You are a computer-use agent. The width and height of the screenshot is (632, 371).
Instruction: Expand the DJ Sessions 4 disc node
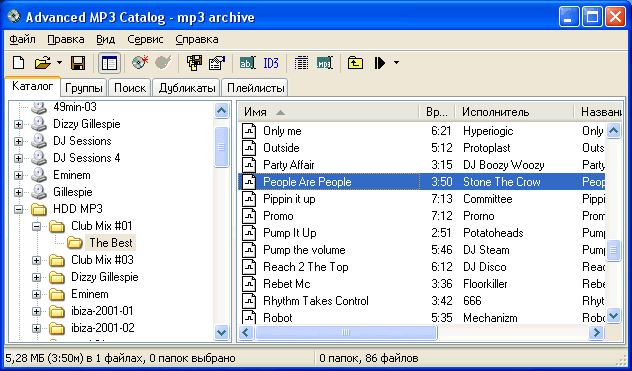[x=18, y=158]
